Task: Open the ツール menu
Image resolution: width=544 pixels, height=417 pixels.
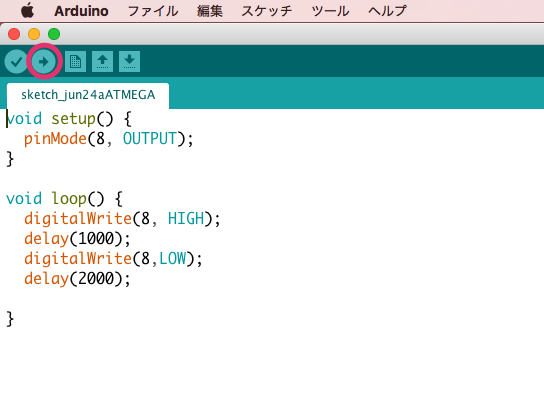Action: (x=330, y=11)
